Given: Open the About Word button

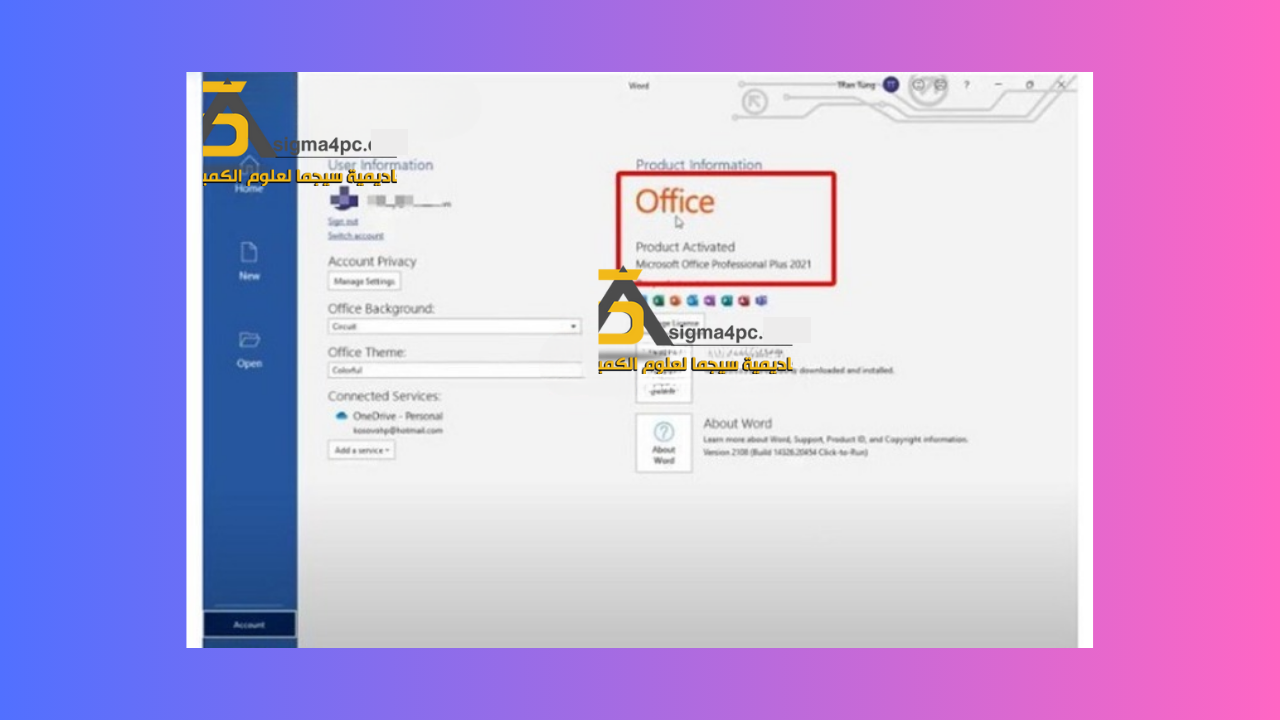Looking at the screenshot, I should (x=664, y=443).
